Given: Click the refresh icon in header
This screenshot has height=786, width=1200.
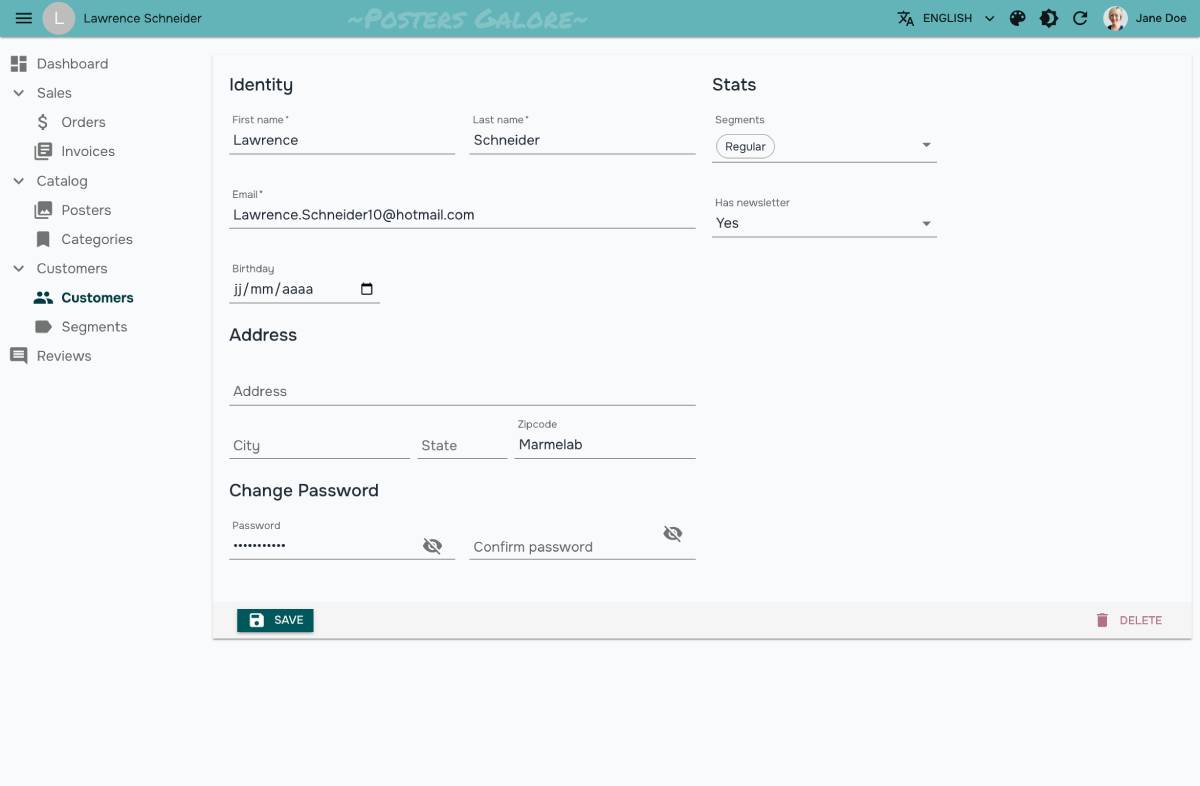Looking at the screenshot, I should [x=1080, y=18].
